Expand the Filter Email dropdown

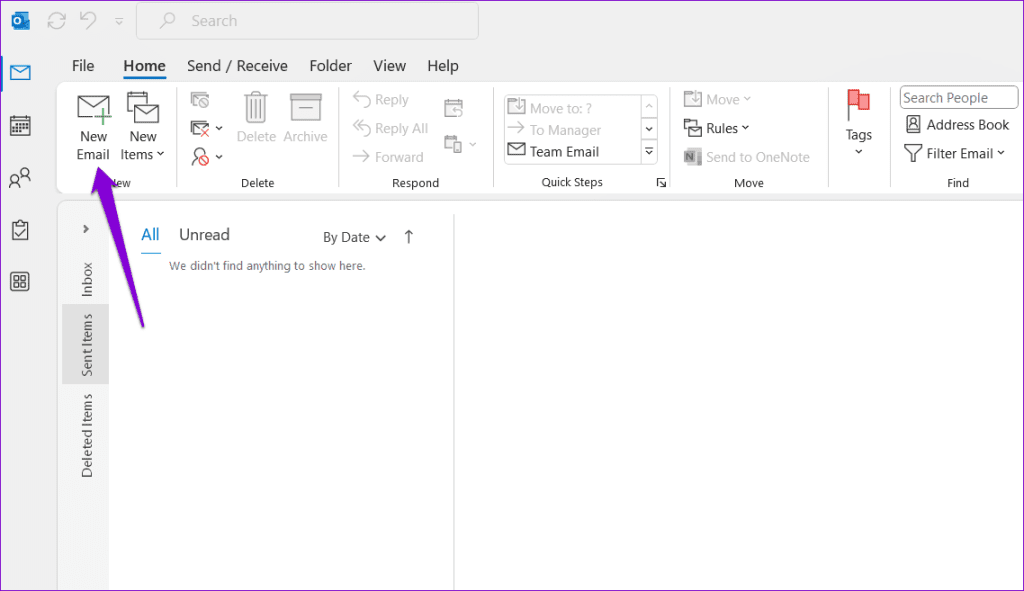coord(954,153)
